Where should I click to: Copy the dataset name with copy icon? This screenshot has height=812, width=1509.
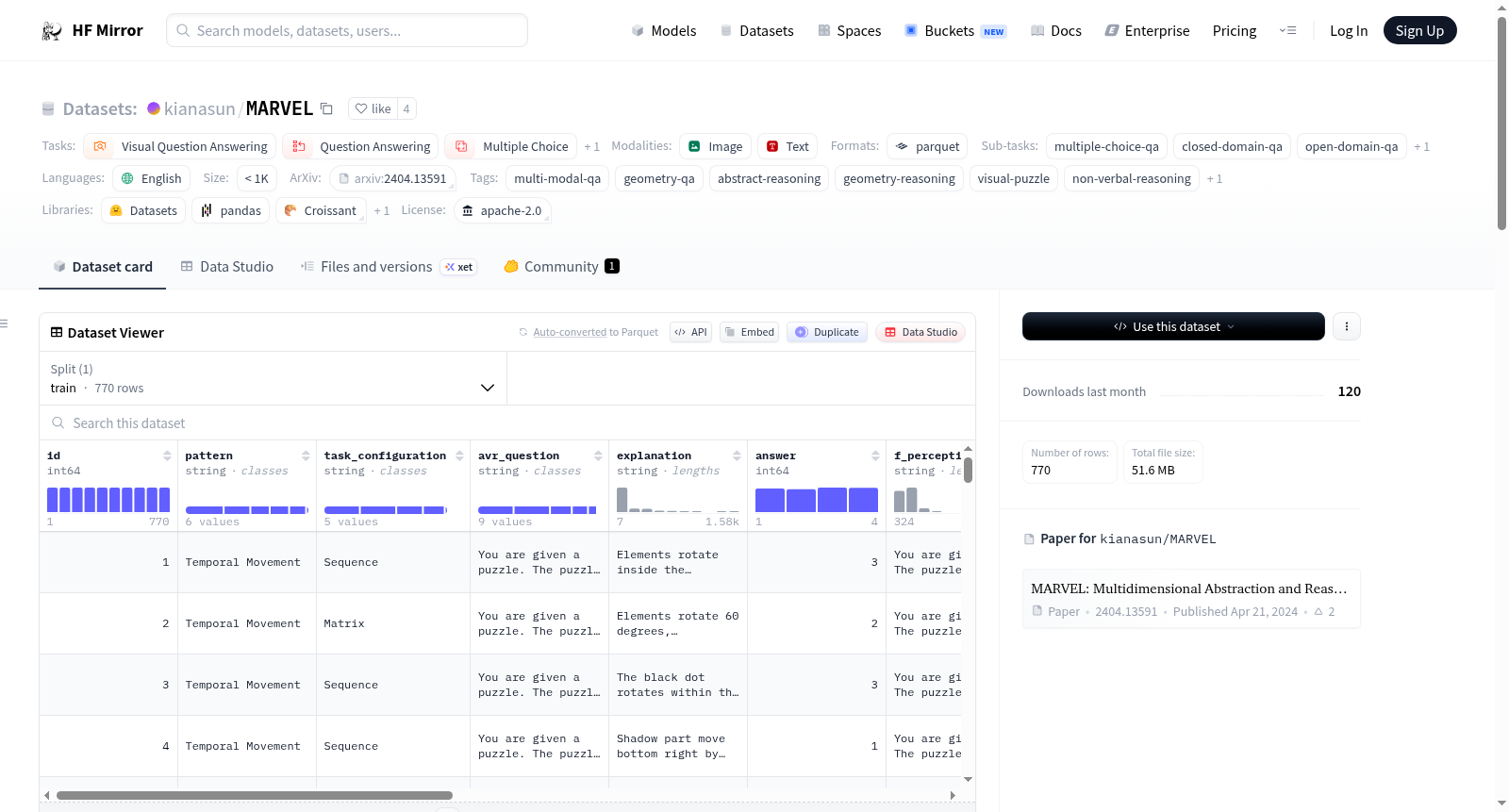pos(326,108)
